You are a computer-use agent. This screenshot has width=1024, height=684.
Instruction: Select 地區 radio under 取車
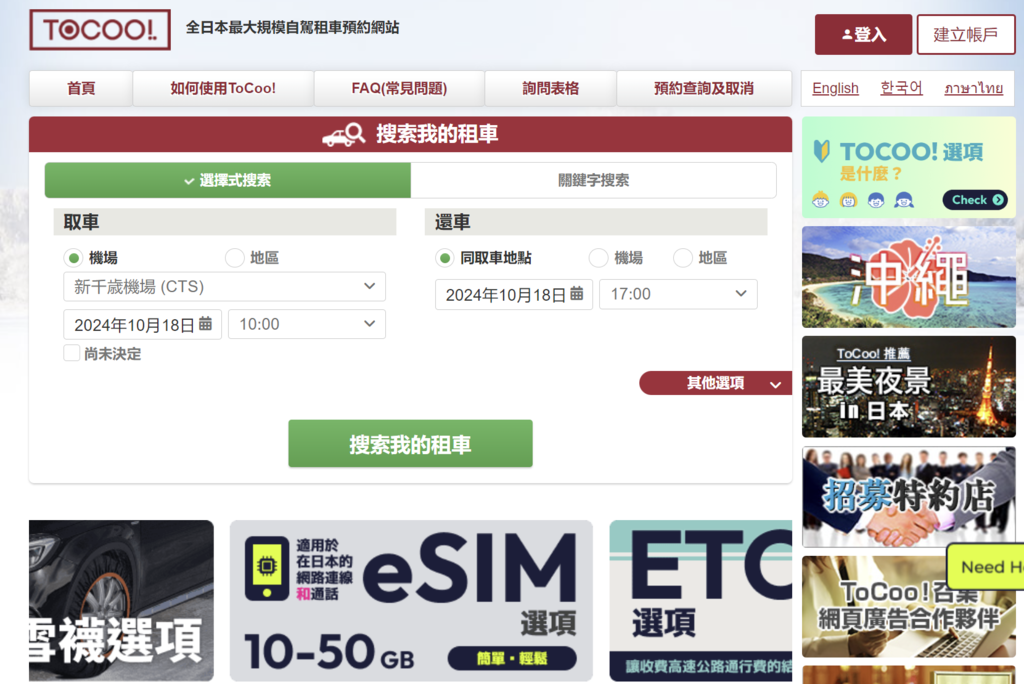[234, 258]
